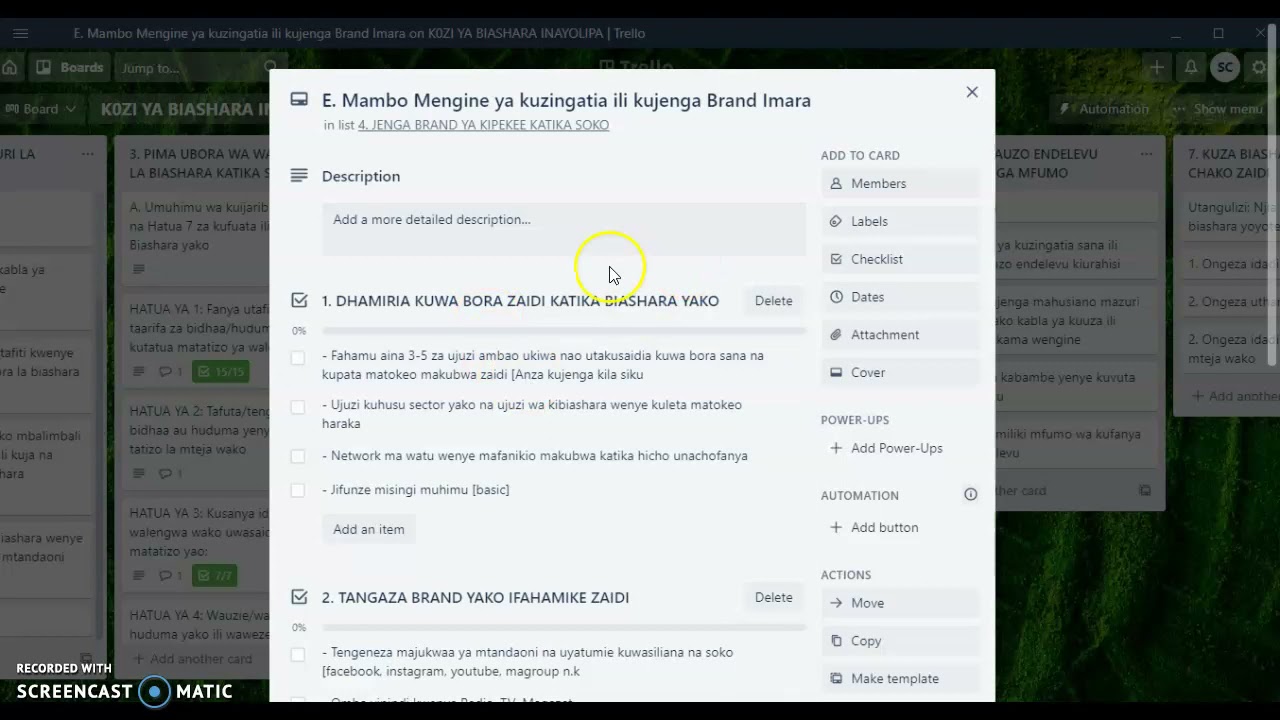Add a Checklist from the sidebar

coord(900,260)
